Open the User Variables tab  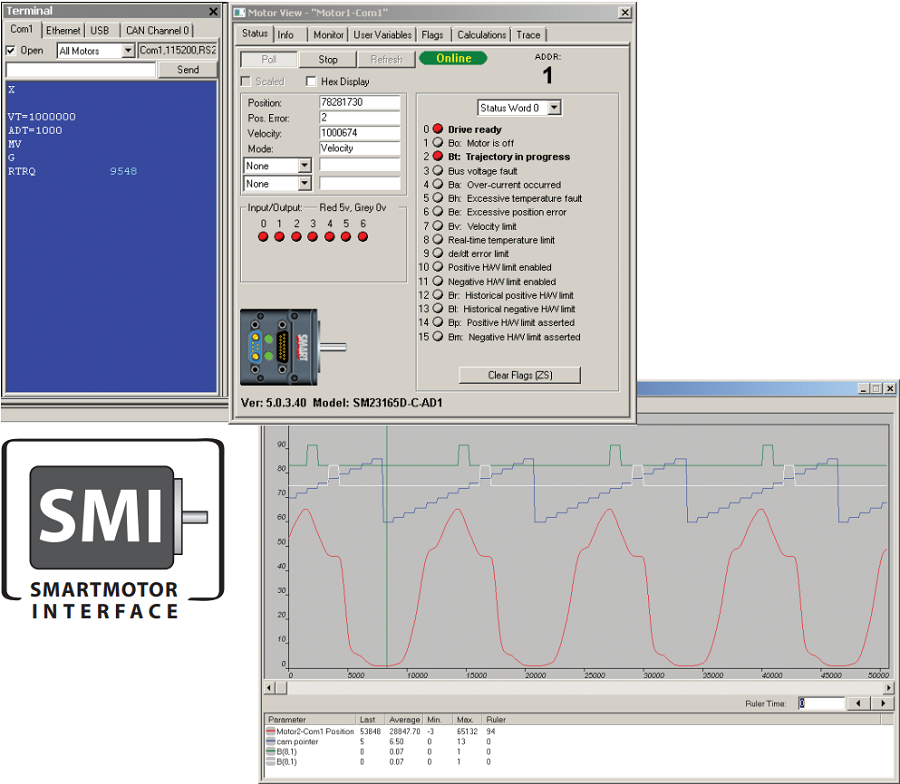point(382,35)
